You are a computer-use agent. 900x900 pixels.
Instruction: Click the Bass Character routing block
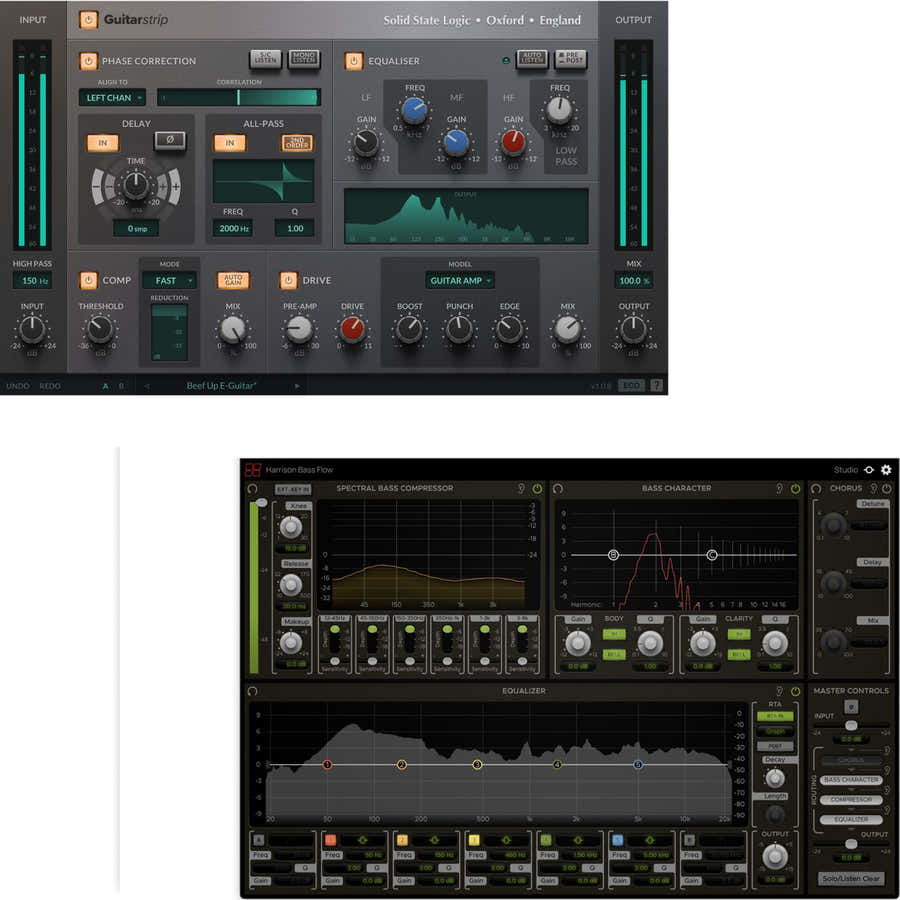[851, 781]
